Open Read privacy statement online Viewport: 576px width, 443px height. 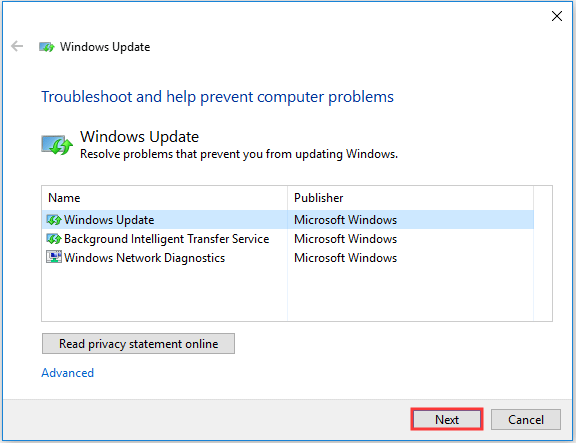[138, 343]
